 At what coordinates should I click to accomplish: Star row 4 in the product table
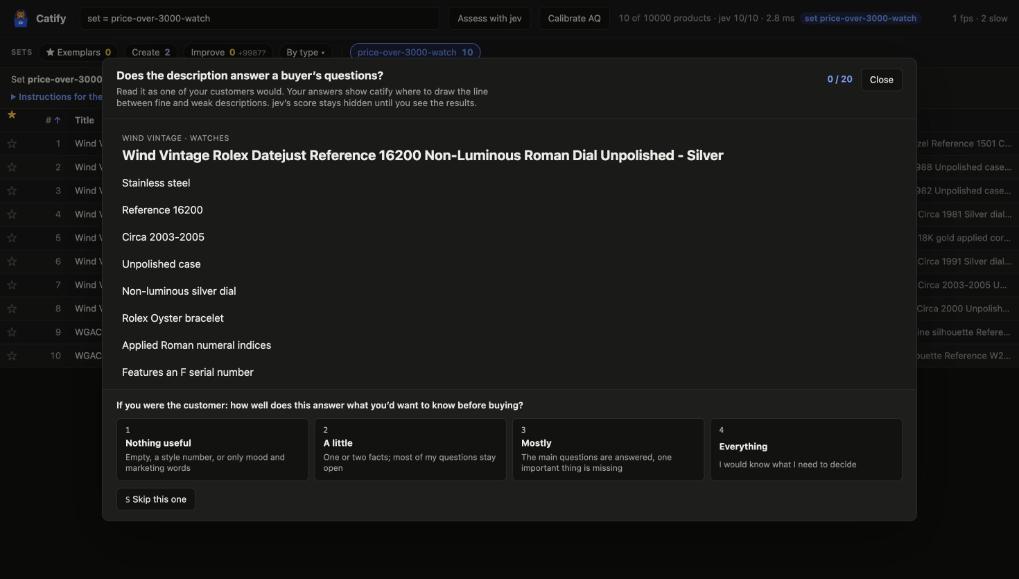pyautogui.click(x=12, y=214)
